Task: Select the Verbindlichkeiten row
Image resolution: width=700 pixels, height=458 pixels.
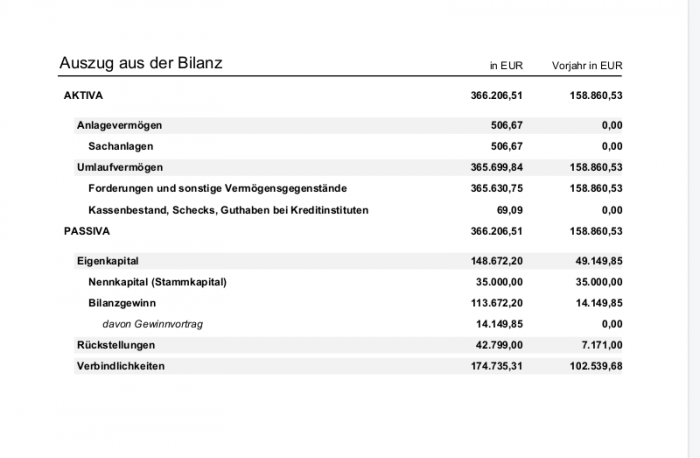Action: coord(348,366)
